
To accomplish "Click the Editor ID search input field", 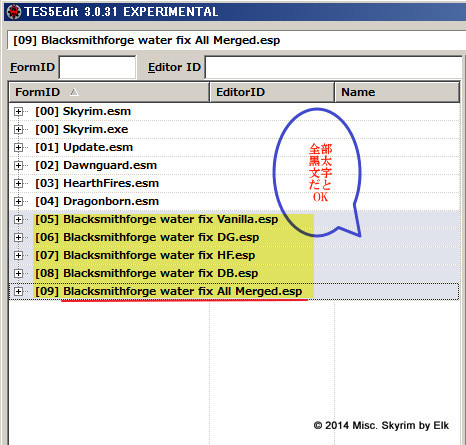I will [333, 67].
